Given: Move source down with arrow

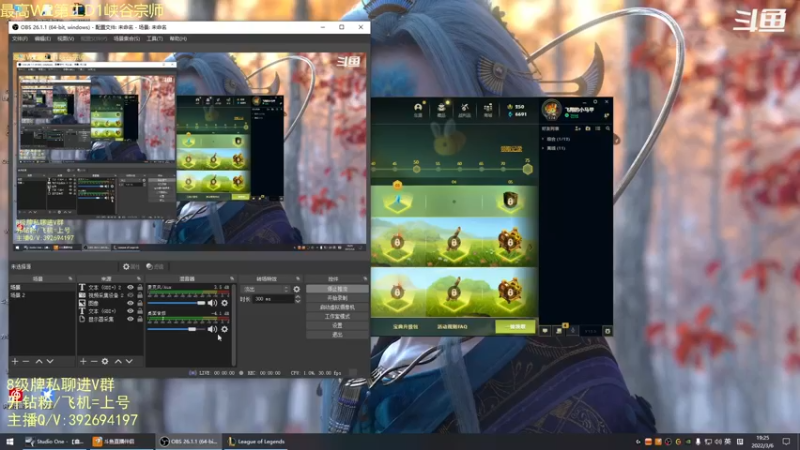Looking at the screenshot, I should pos(129,361).
